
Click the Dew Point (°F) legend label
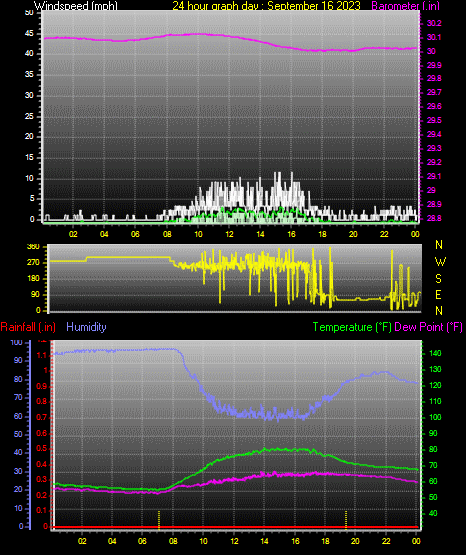coord(428,327)
